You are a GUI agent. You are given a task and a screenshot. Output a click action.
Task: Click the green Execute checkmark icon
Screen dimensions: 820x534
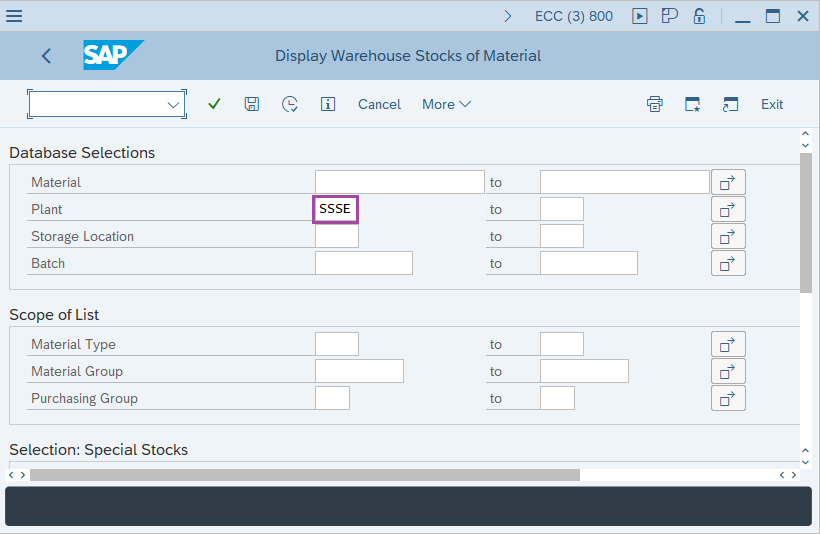(214, 104)
